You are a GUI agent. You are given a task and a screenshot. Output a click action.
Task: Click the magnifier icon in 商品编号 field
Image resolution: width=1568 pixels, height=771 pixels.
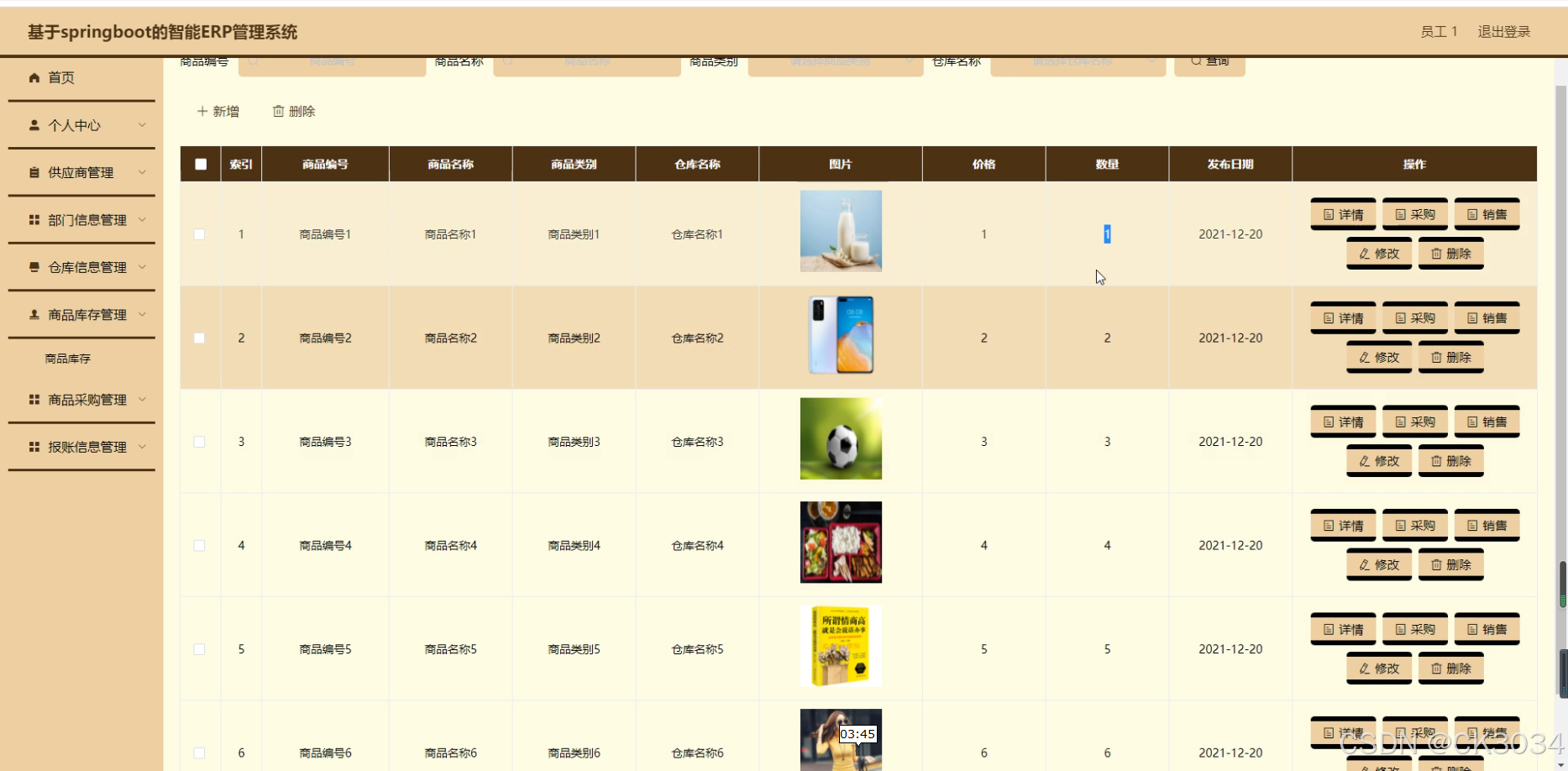[253, 61]
